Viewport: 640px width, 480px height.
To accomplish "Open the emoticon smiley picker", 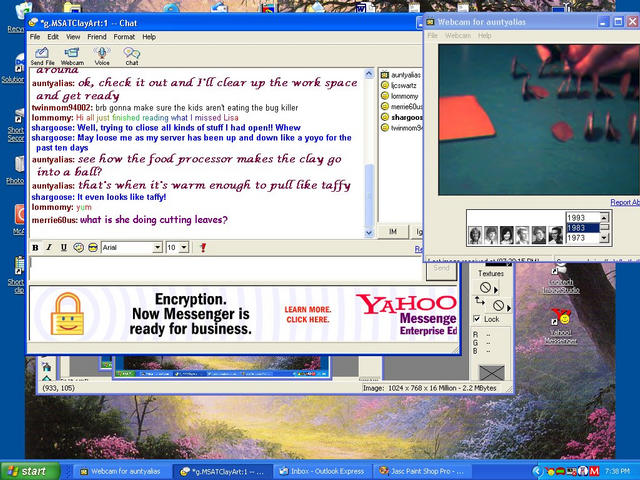I will pyautogui.click(x=78, y=247).
